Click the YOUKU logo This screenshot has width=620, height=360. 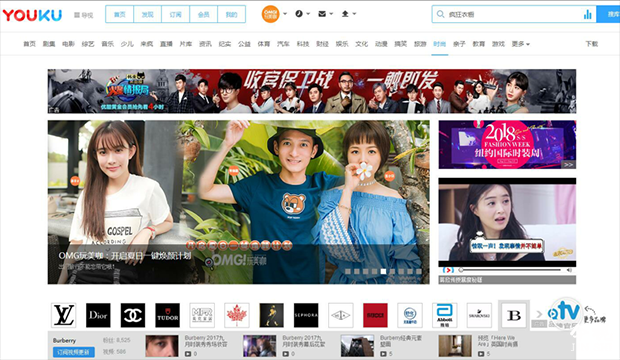click(32, 15)
